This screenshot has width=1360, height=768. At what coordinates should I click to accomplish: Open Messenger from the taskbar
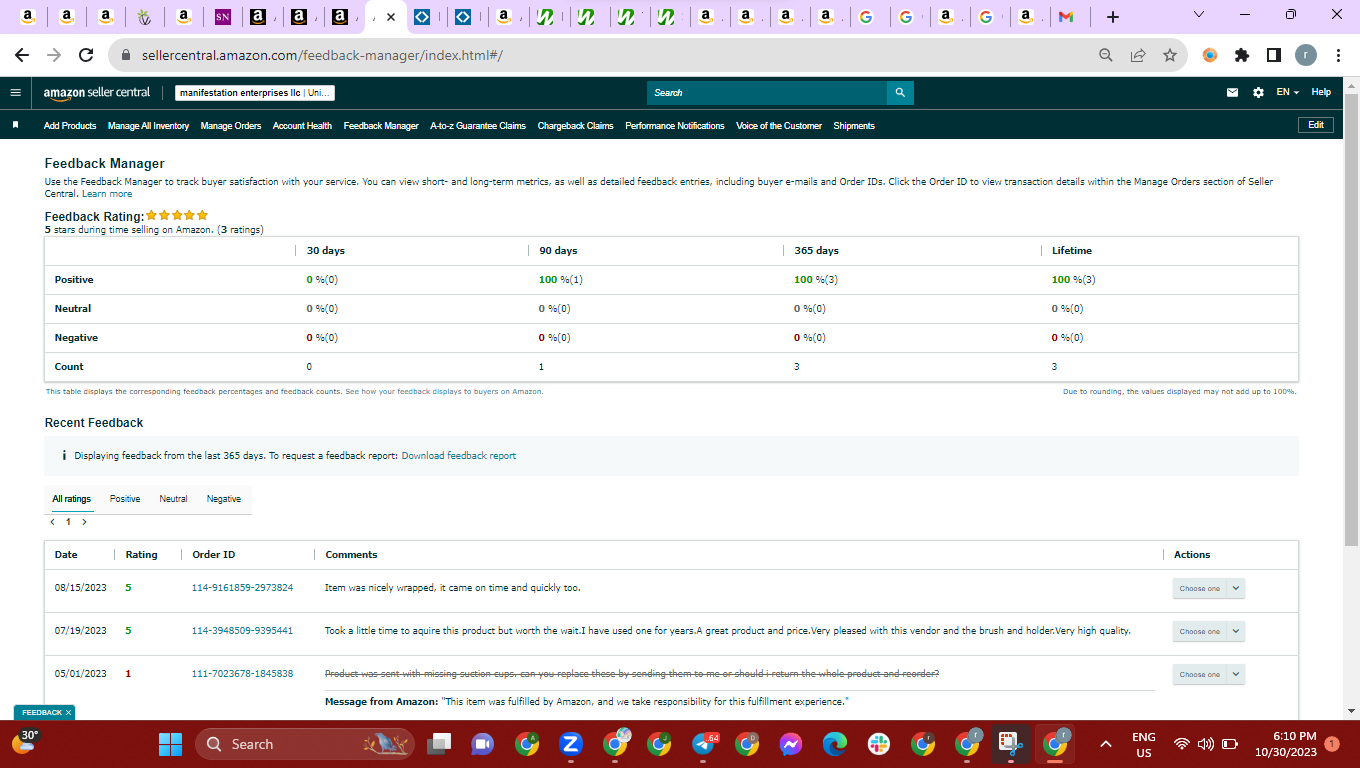point(791,744)
